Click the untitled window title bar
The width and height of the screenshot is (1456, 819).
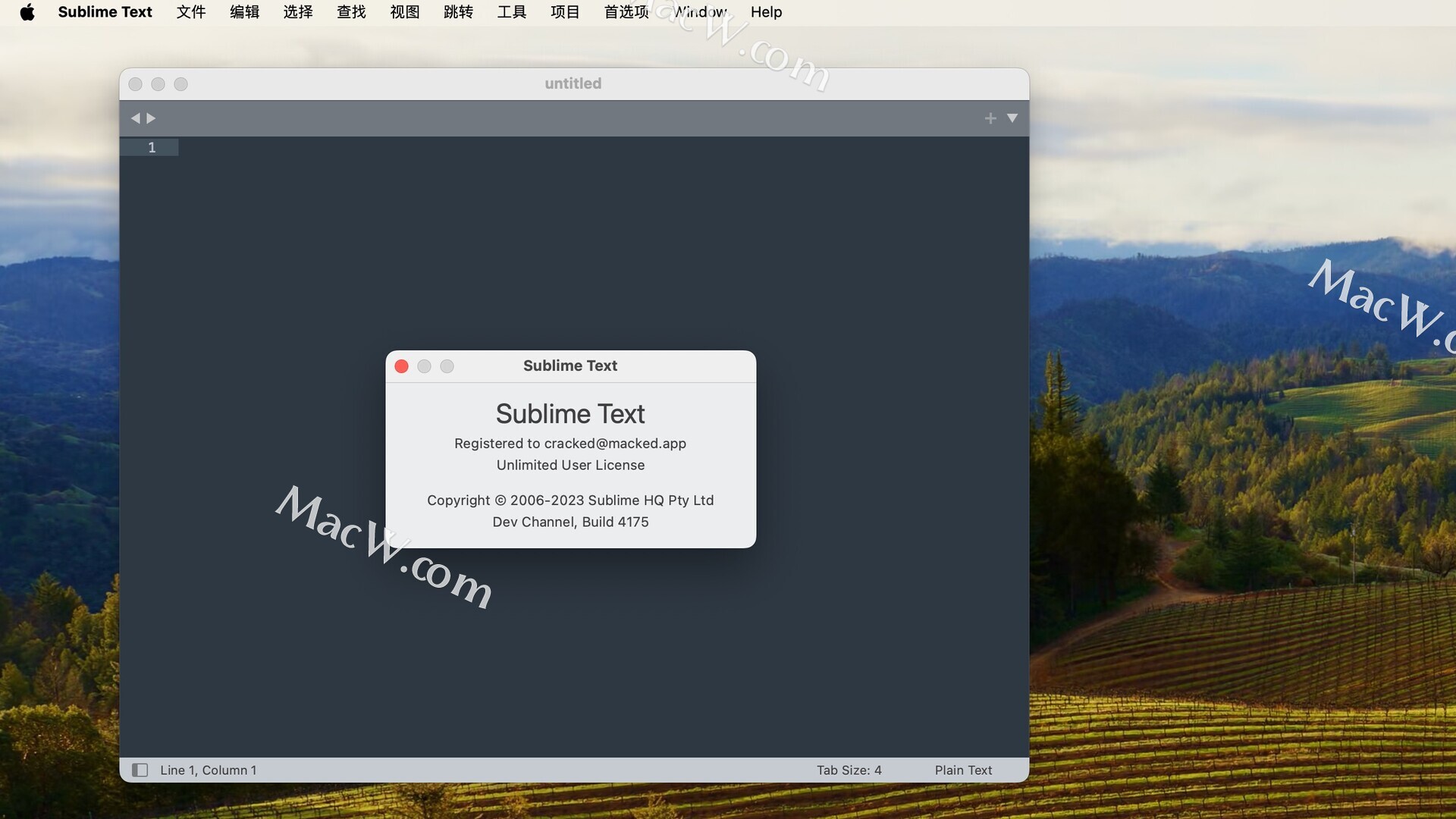[x=573, y=83]
